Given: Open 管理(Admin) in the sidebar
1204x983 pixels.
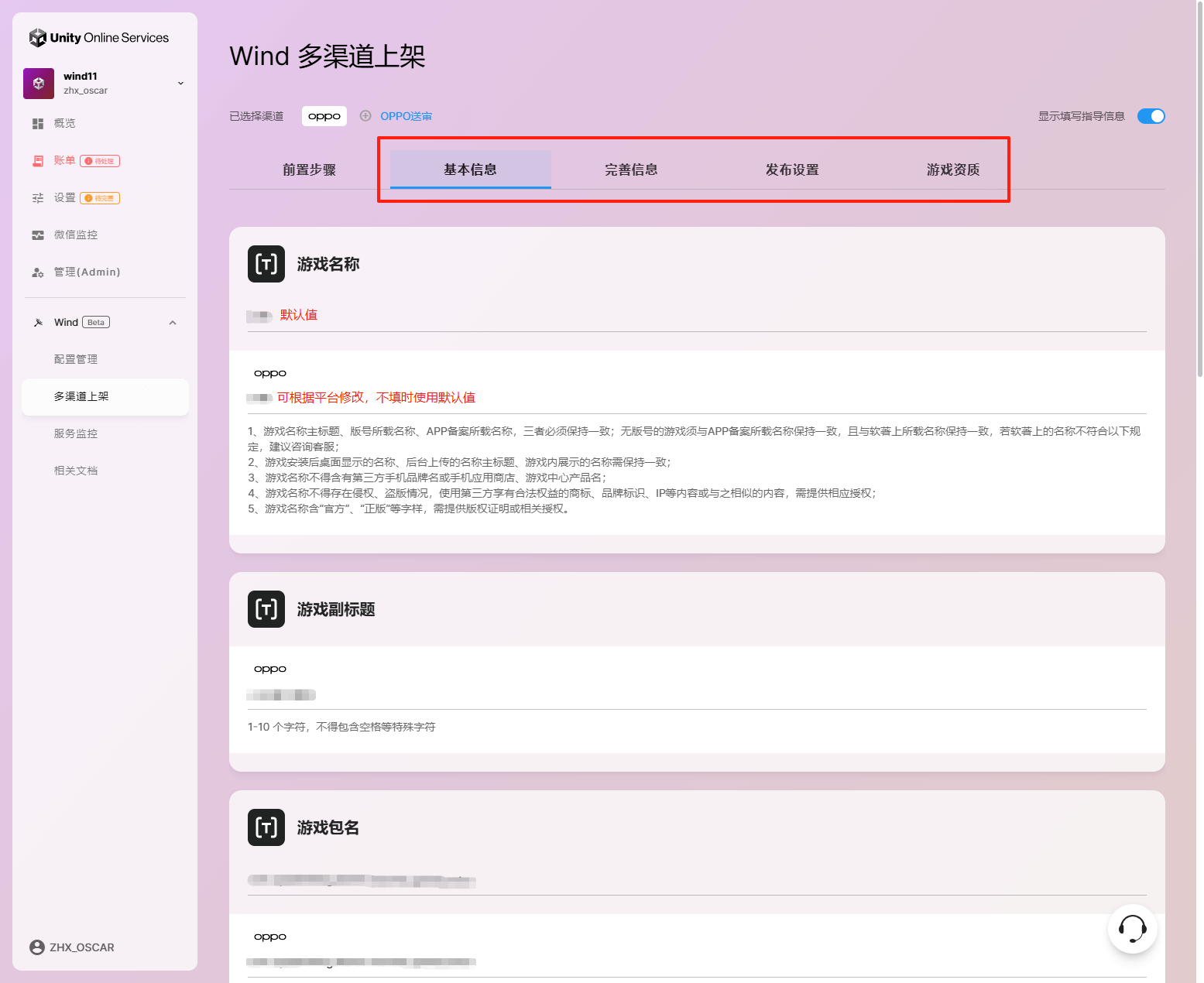Looking at the screenshot, I should pos(87,272).
